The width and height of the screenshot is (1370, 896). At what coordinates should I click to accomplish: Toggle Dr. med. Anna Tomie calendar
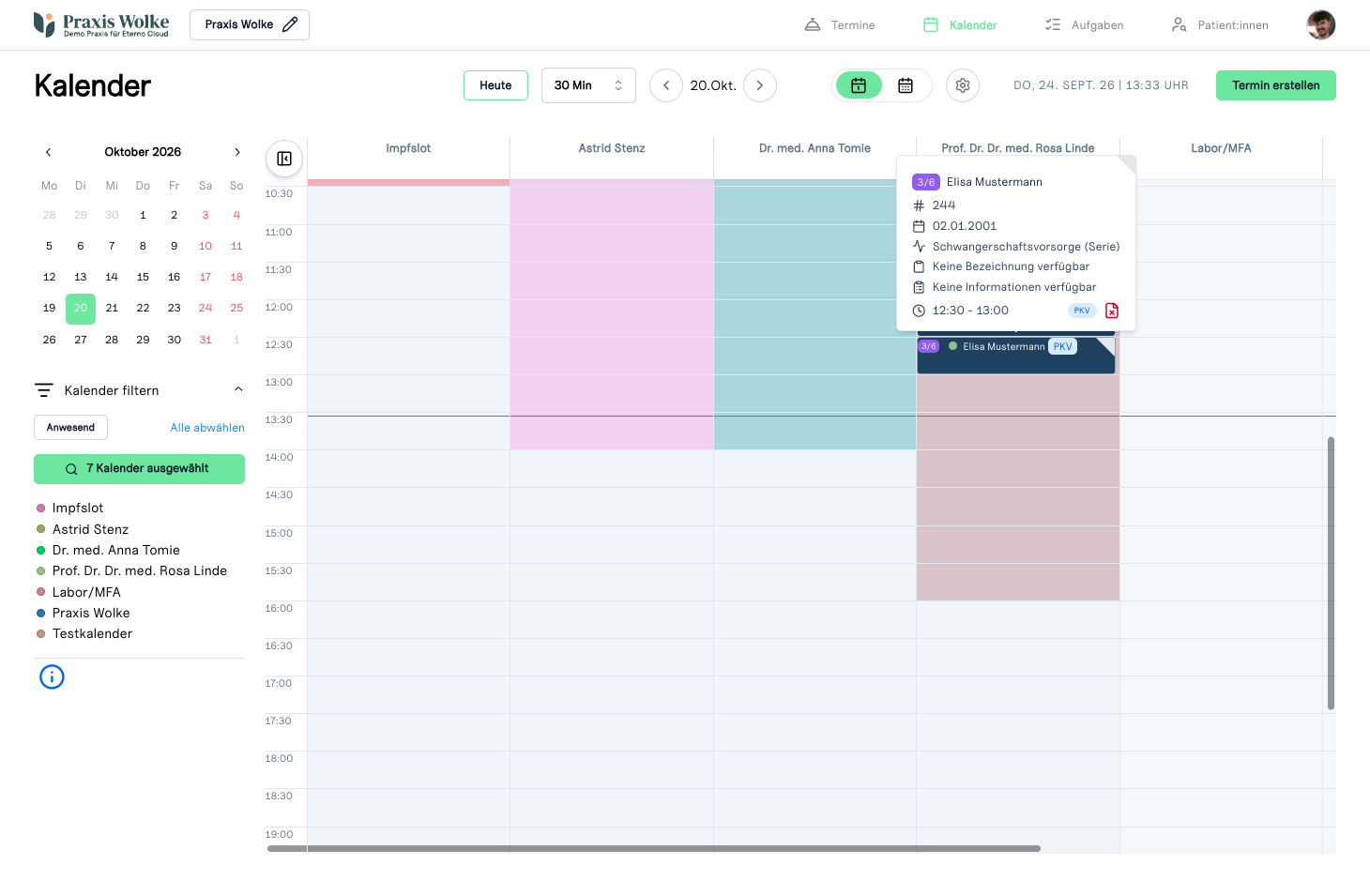(x=108, y=550)
